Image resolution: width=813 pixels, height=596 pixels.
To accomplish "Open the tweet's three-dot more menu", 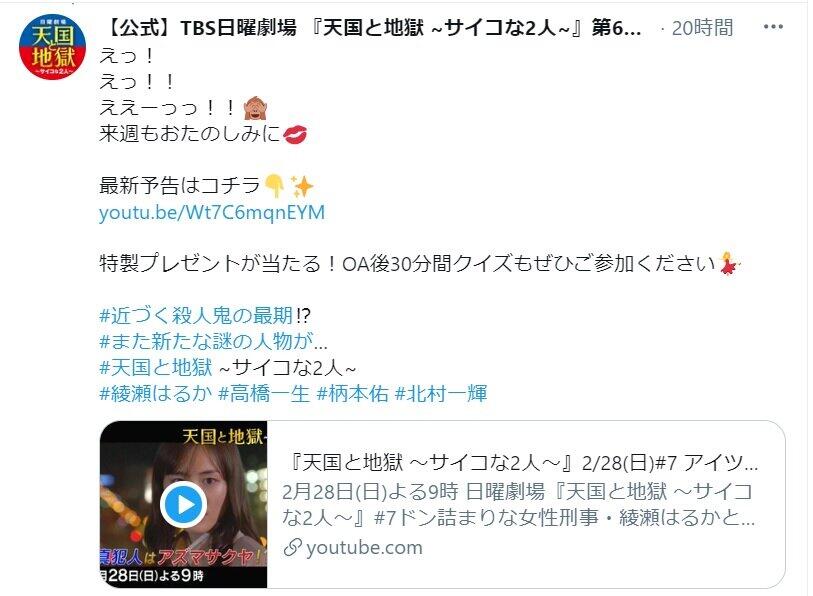I will pyautogui.click(x=773, y=27).
